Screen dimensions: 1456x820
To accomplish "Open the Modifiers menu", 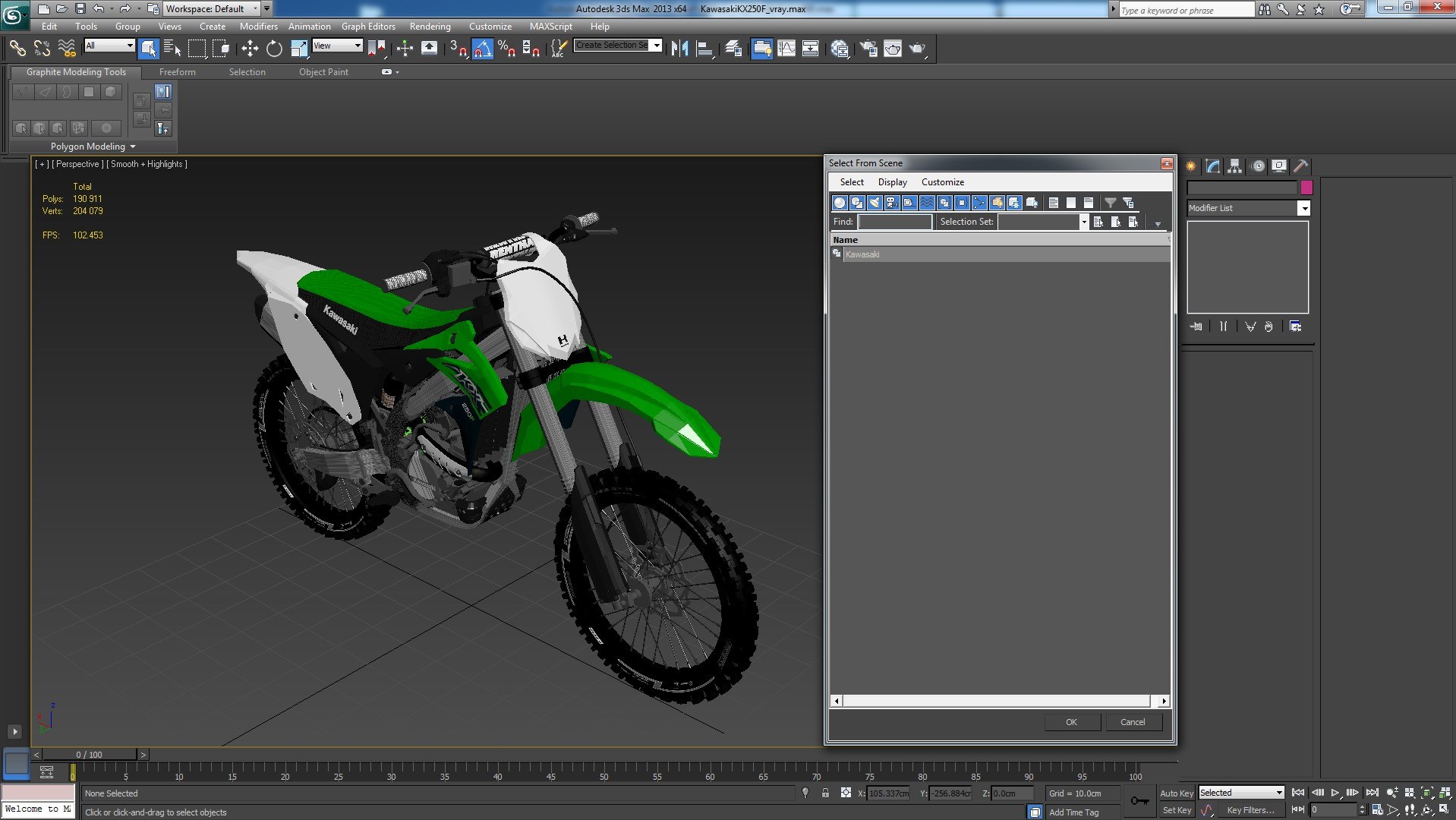I will 258,27.
